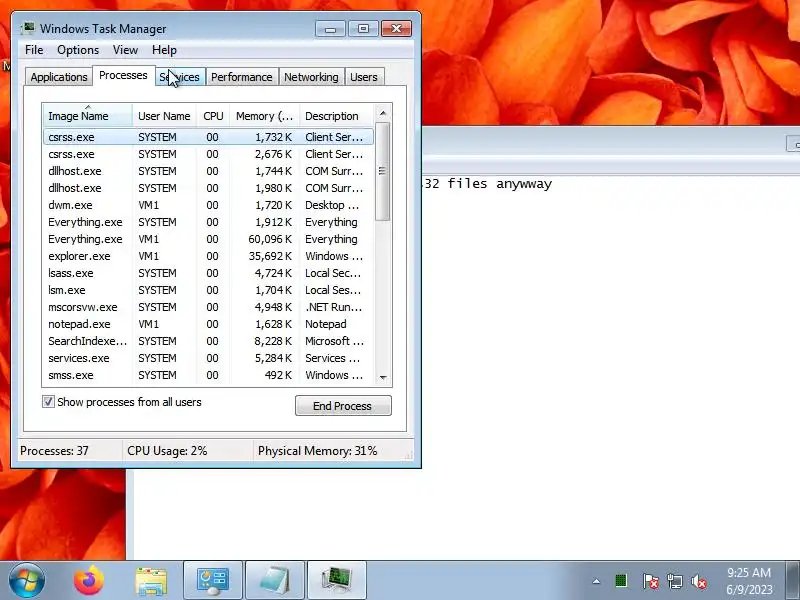Image resolution: width=800 pixels, height=600 pixels.
Task: Show hidden tray icons arrow
Action: [x=596, y=581]
